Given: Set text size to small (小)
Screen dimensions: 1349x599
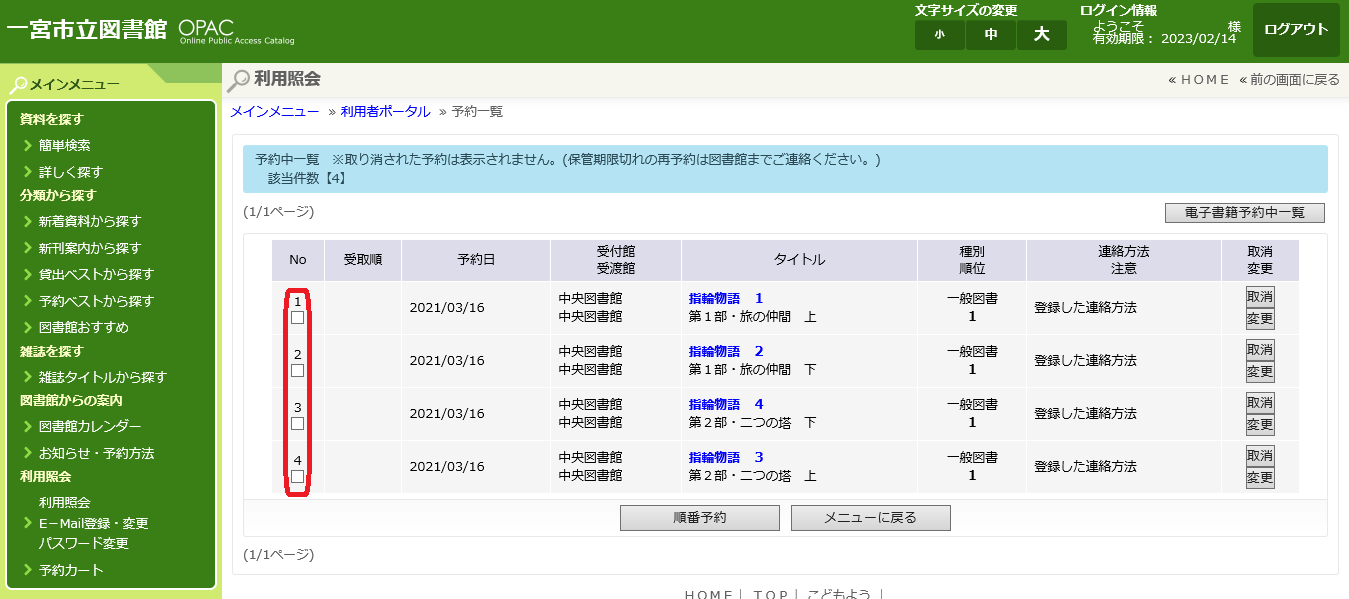Looking at the screenshot, I should pos(939,35).
